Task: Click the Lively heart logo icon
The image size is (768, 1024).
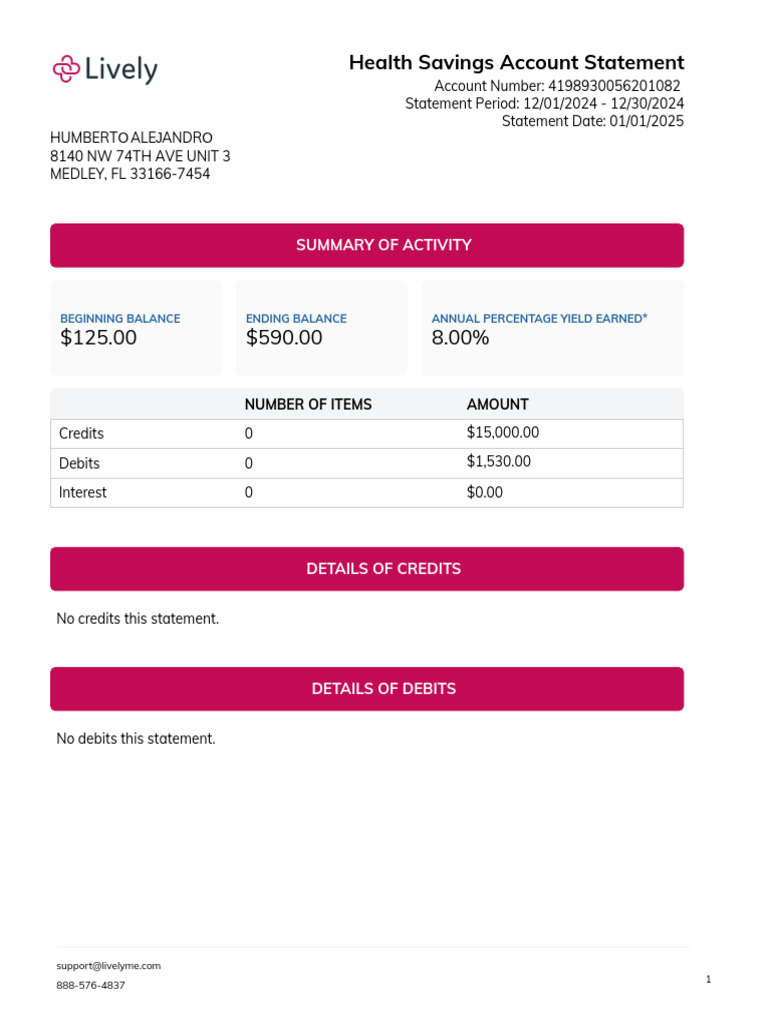Action: click(66, 68)
